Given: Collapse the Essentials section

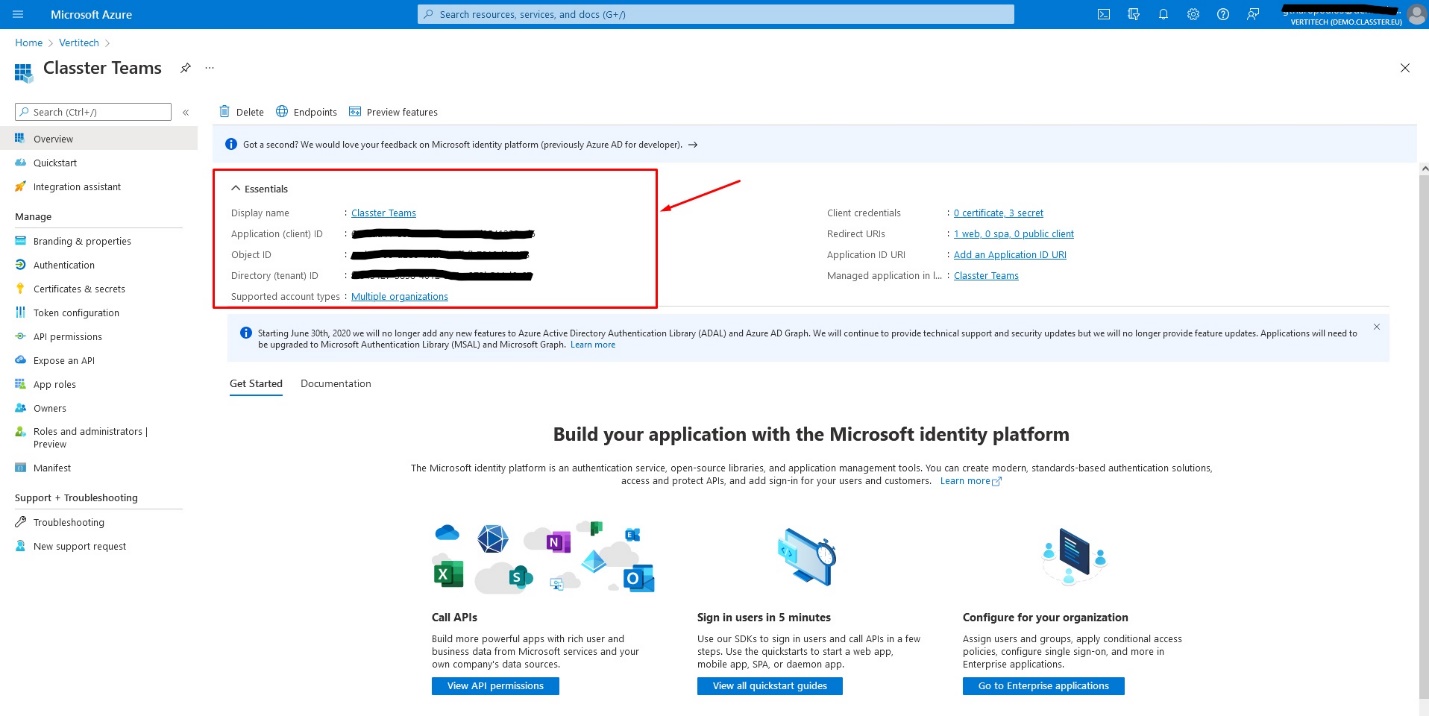Looking at the screenshot, I should 260,189.
